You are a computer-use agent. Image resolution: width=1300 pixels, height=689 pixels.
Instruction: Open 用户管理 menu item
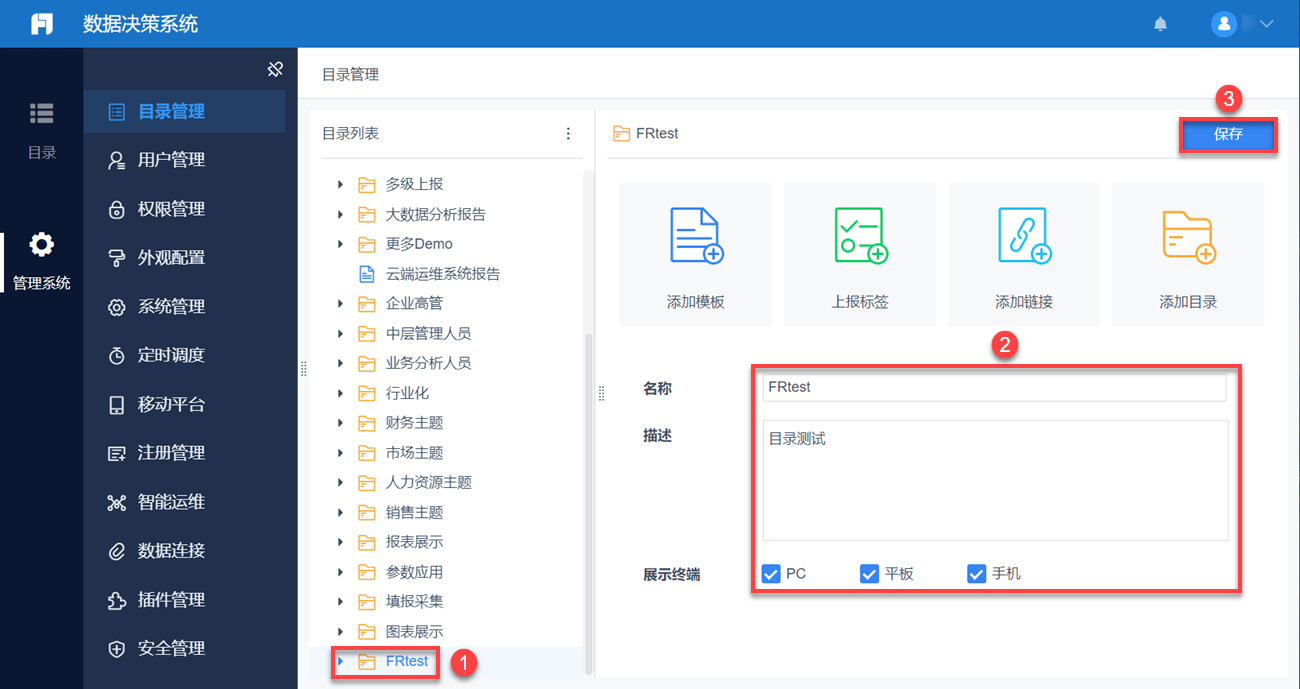pos(185,160)
